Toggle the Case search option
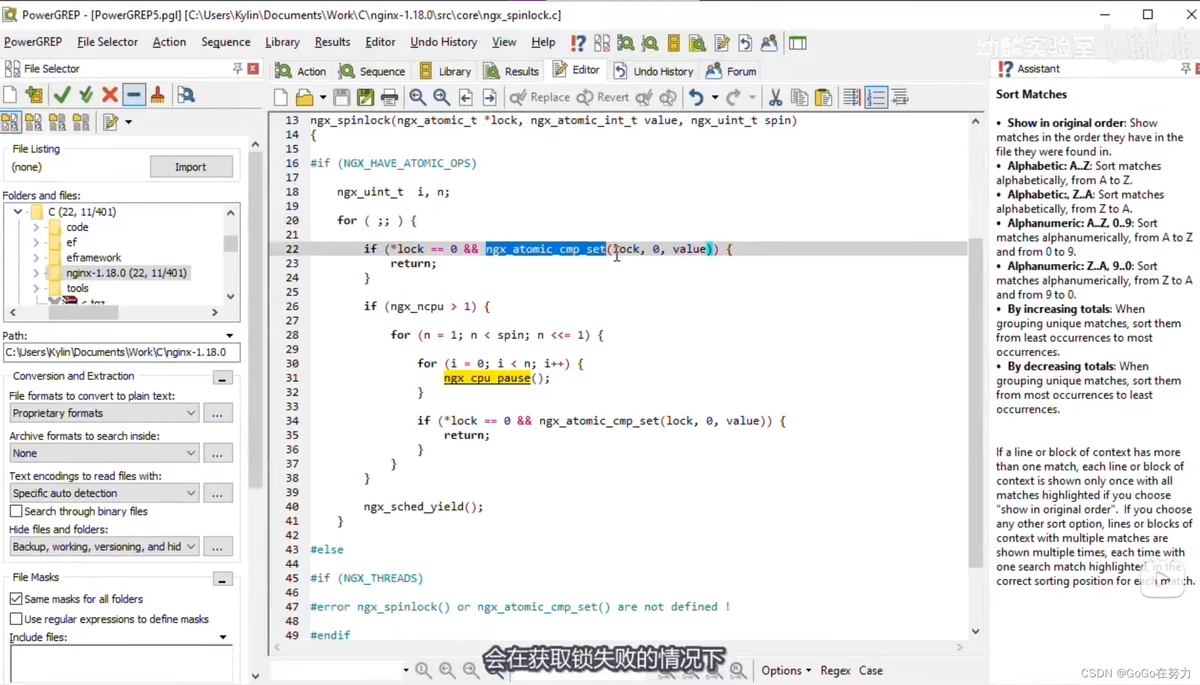Screen dimensions: 1200x685 tap(871, 670)
